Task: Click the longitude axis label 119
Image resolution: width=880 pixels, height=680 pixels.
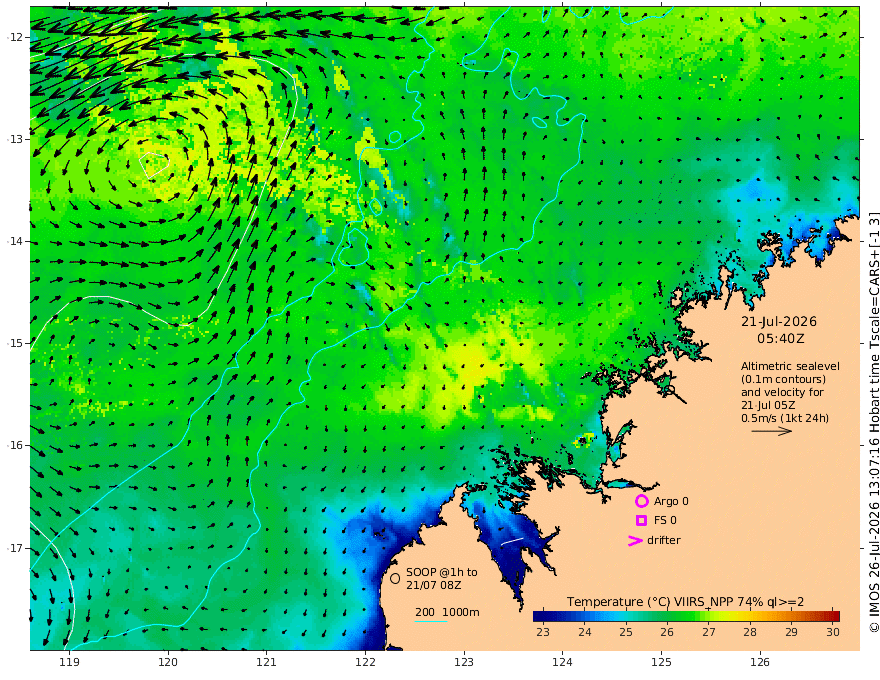Action: pyautogui.click(x=70, y=663)
